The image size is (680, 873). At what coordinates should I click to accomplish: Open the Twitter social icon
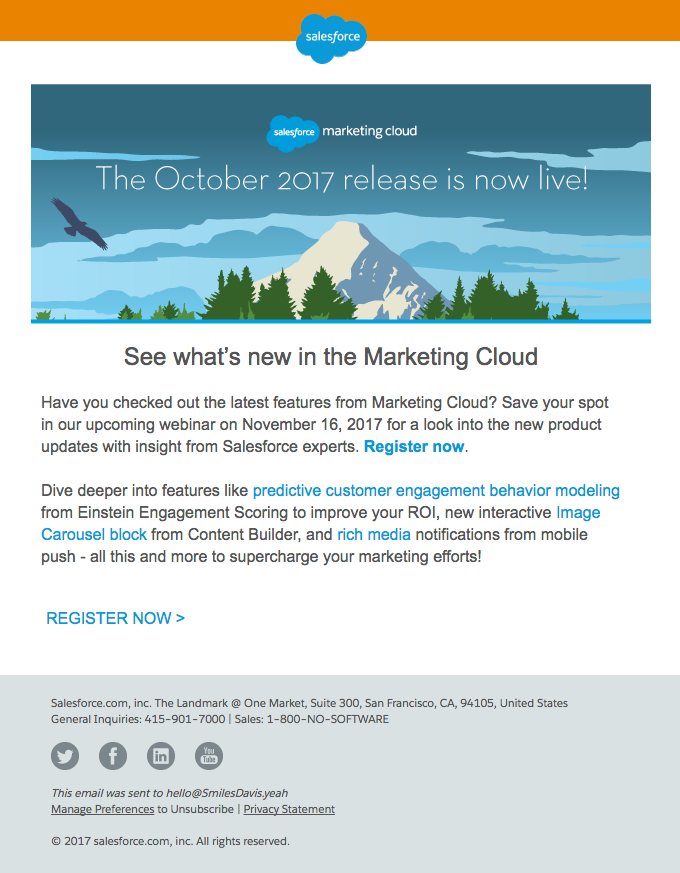[x=66, y=756]
